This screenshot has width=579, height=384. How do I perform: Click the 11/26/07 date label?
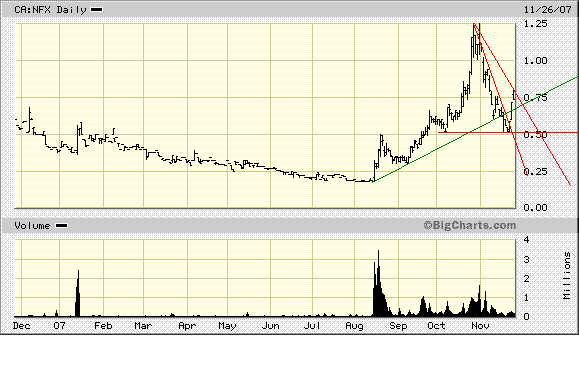pos(548,10)
